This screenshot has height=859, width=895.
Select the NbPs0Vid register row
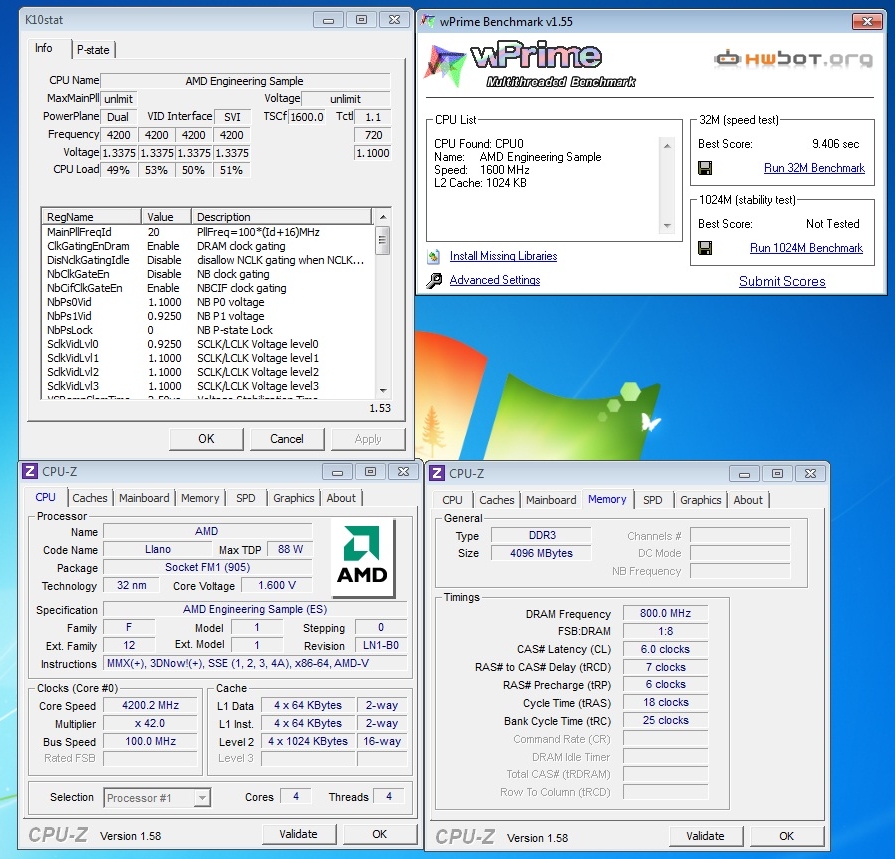[x=208, y=302]
